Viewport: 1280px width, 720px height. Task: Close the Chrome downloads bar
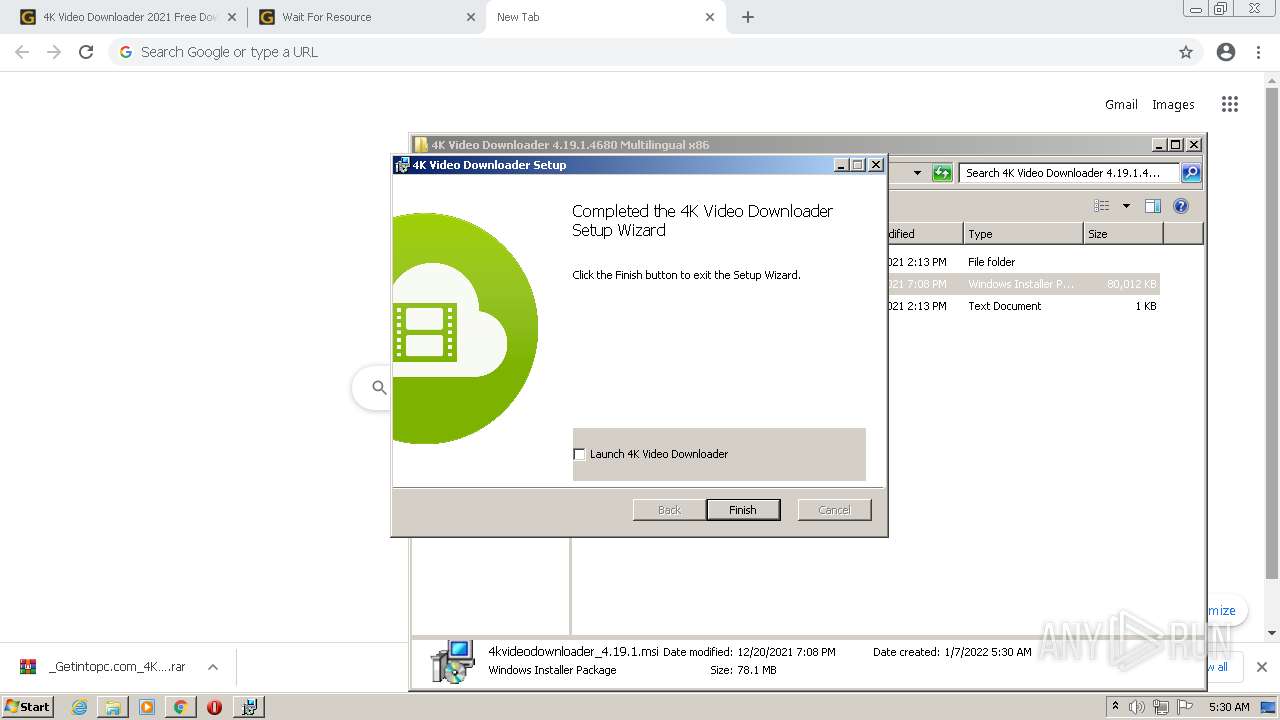click(x=1262, y=667)
